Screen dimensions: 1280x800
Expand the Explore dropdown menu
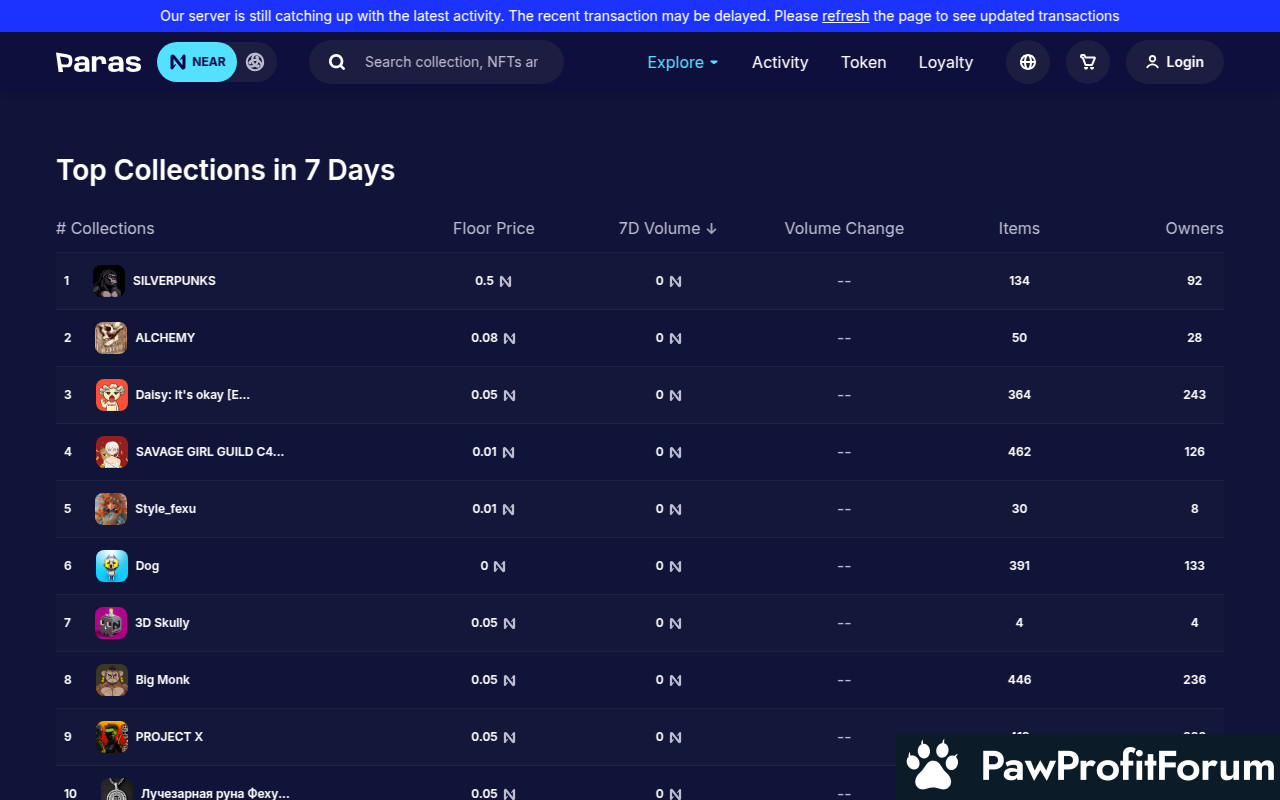pyautogui.click(x=682, y=62)
